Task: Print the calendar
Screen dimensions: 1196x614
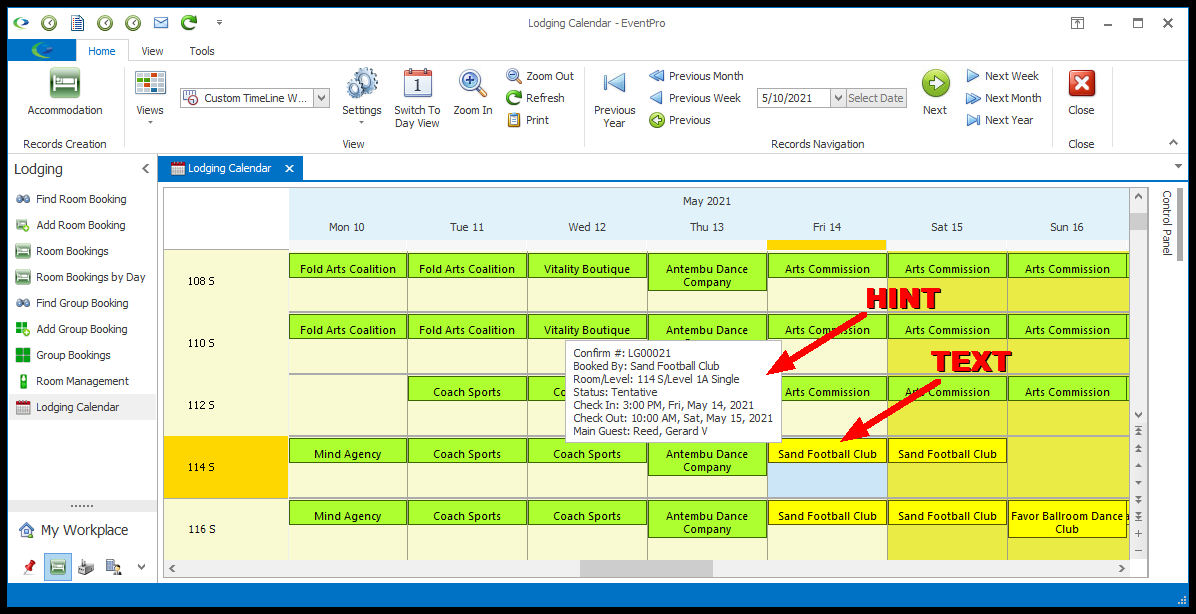Action: (528, 120)
